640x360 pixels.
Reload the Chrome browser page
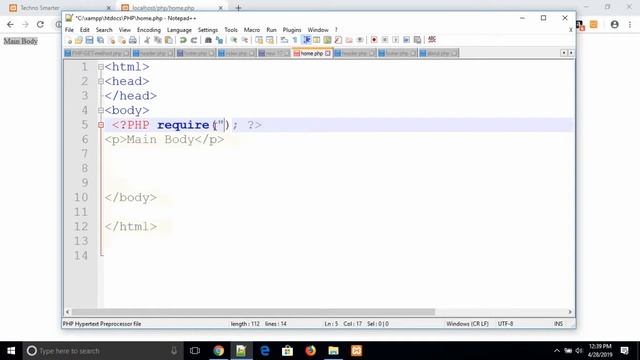click(x=40, y=24)
